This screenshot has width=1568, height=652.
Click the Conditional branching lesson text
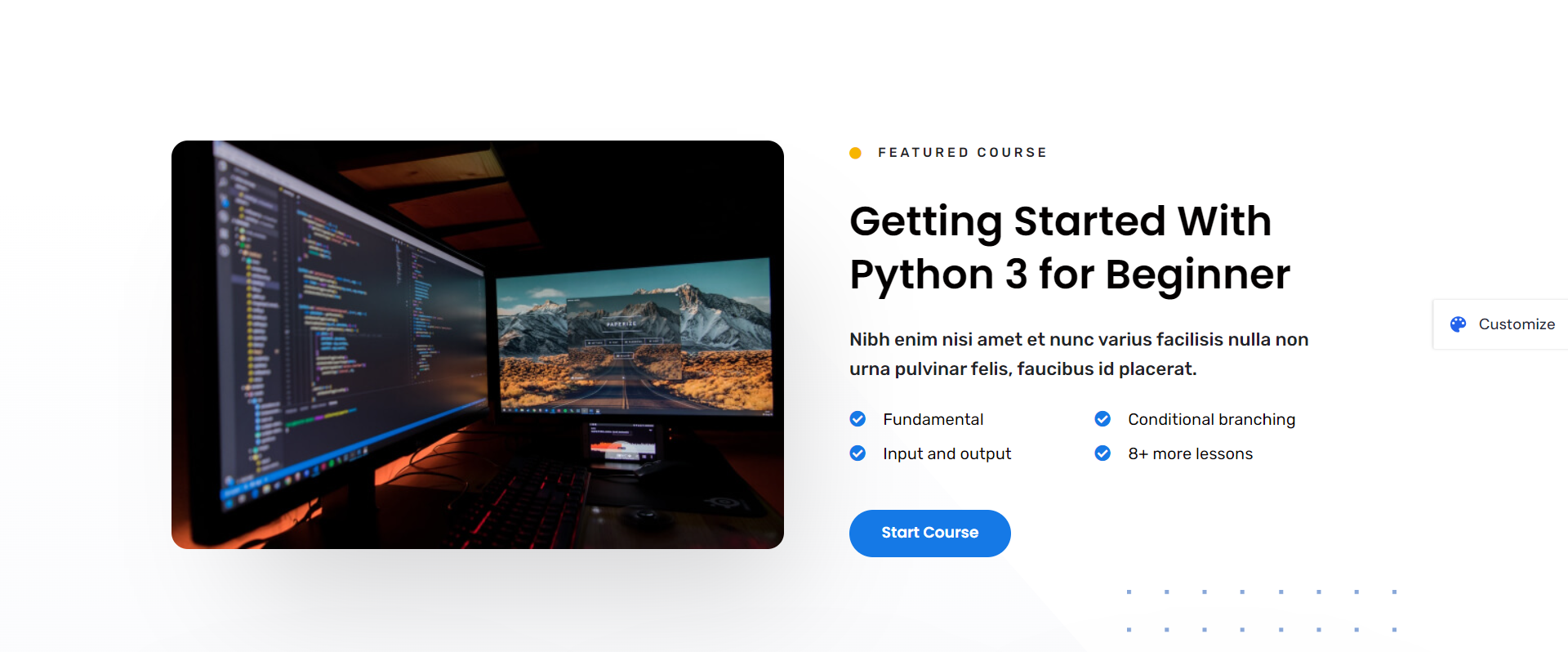(x=1211, y=419)
